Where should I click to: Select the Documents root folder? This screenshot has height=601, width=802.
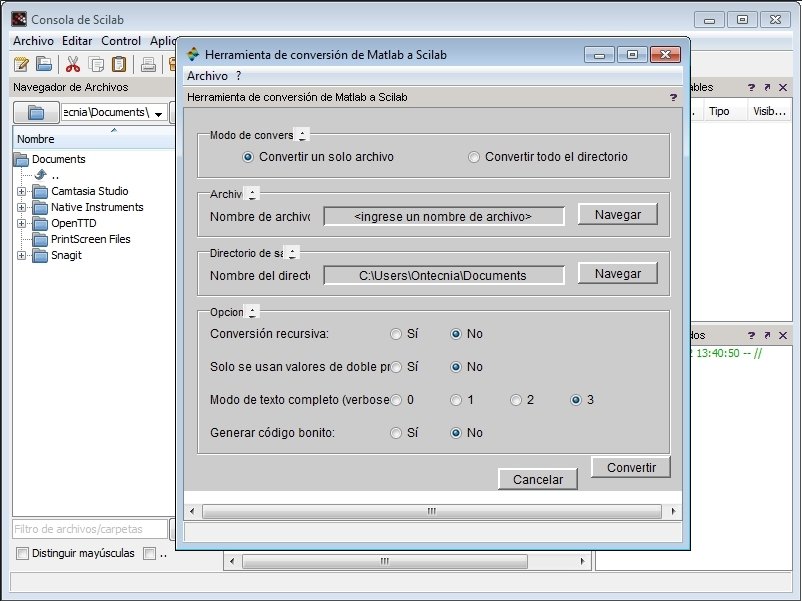58,159
